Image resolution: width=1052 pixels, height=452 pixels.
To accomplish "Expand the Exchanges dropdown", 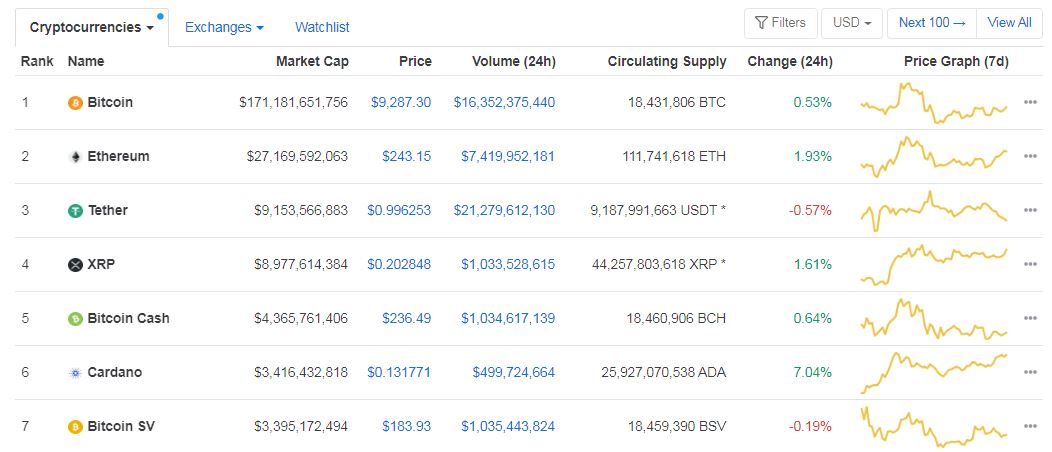I will (x=224, y=27).
